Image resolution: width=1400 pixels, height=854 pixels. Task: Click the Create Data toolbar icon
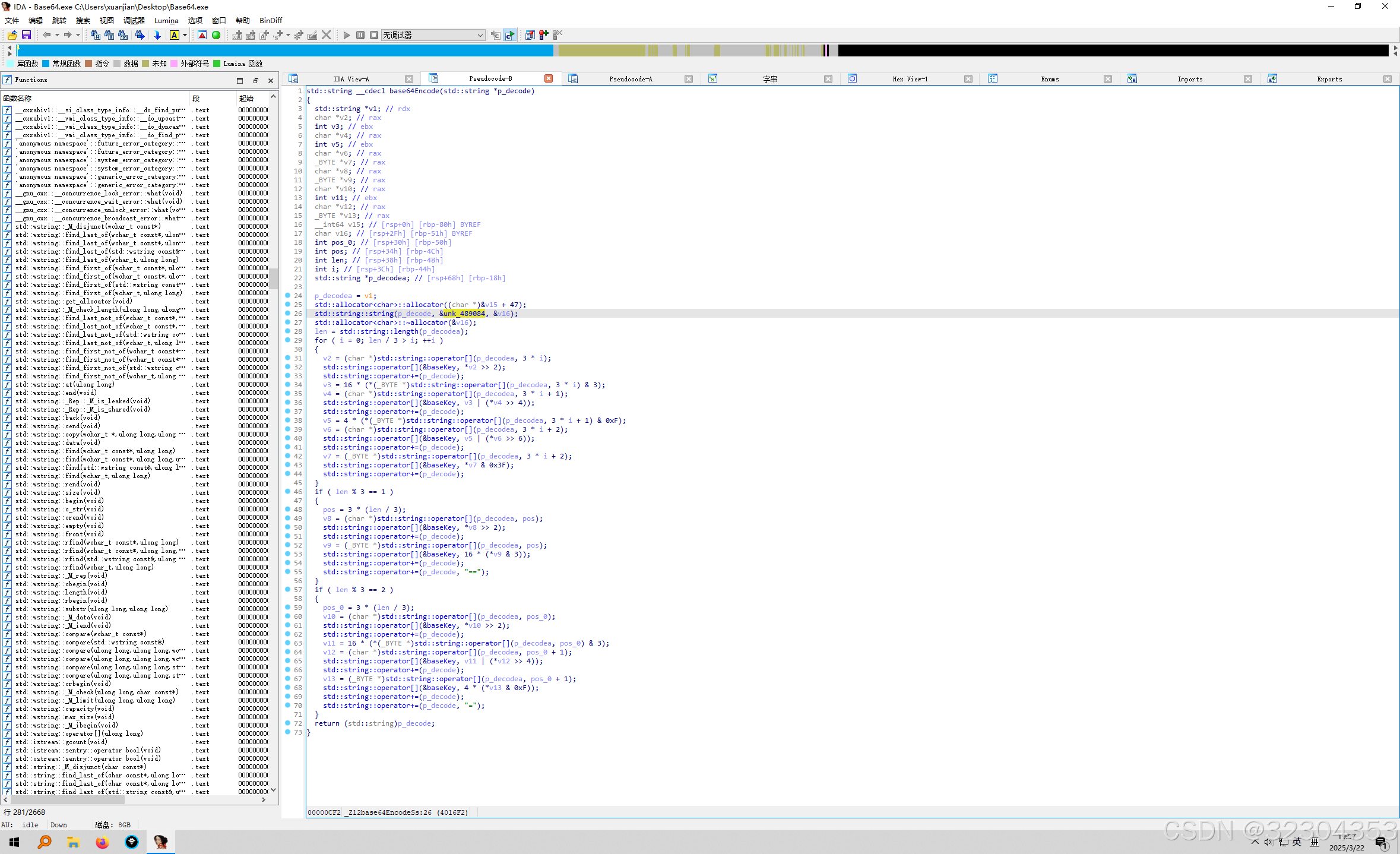click(251, 35)
